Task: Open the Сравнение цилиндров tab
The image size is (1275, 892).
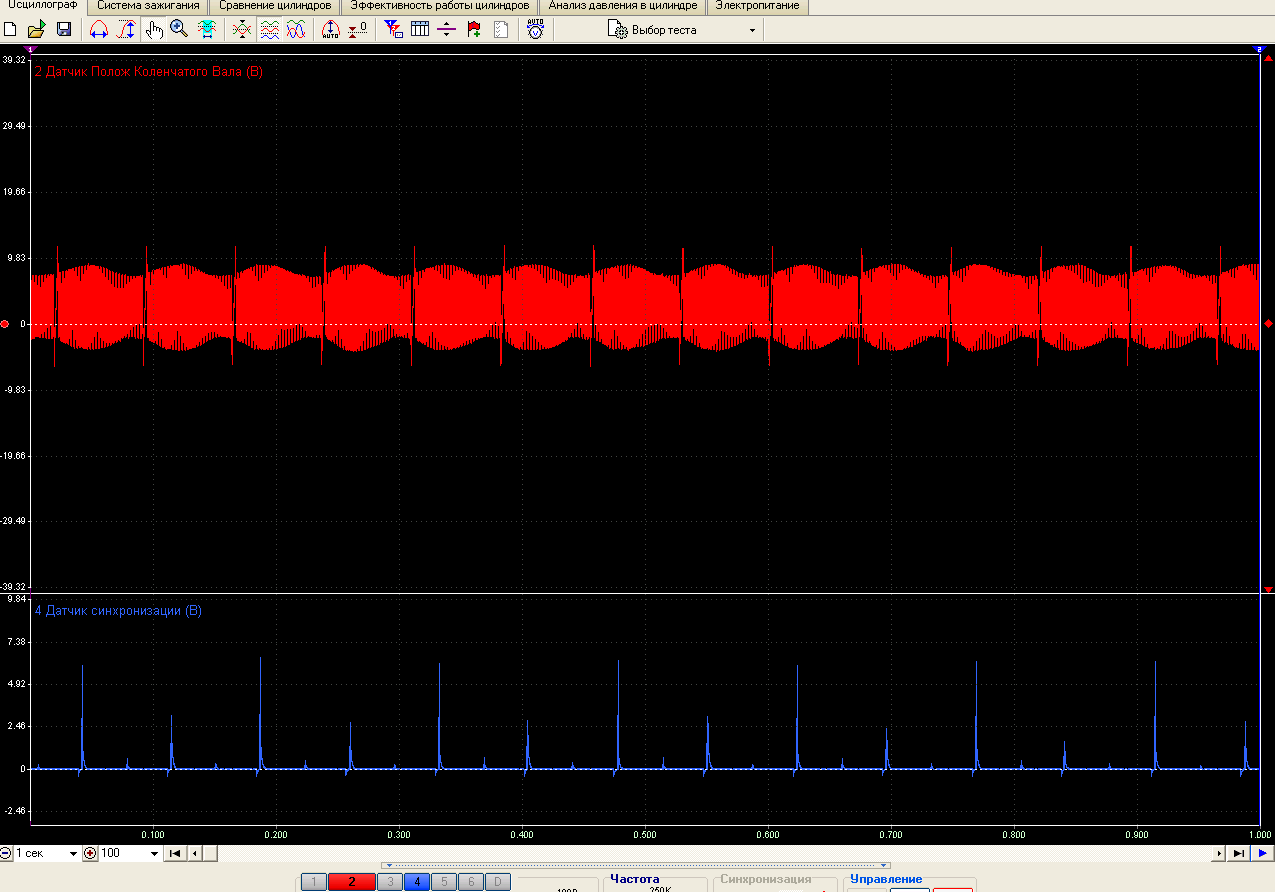Action: tap(275, 6)
